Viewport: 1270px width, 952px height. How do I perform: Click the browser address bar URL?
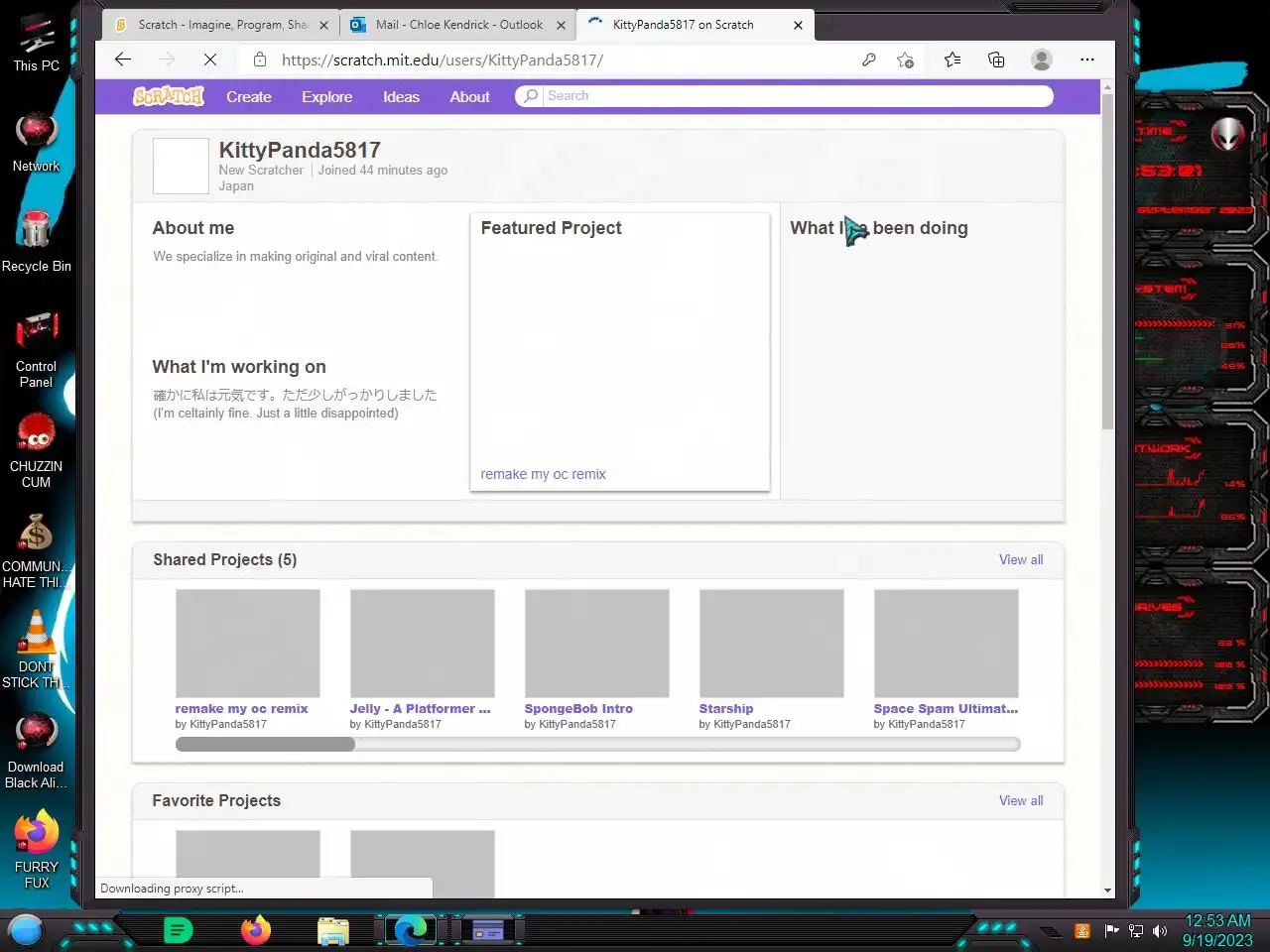443,59
